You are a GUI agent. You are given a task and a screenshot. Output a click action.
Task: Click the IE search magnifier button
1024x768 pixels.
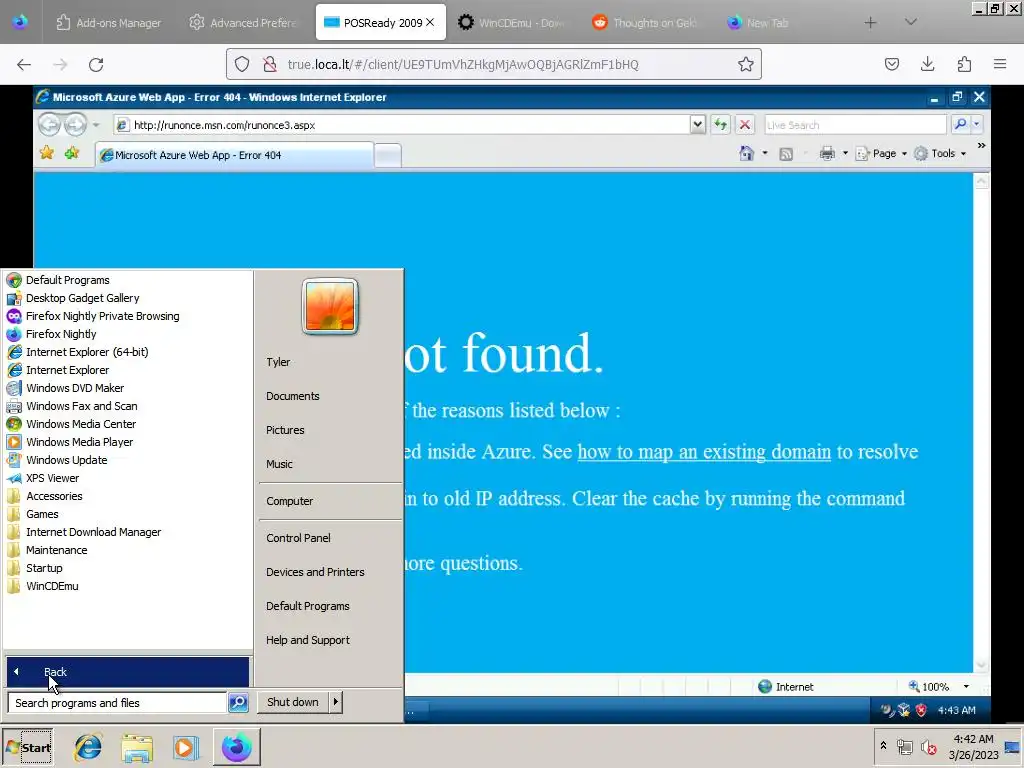point(960,124)
